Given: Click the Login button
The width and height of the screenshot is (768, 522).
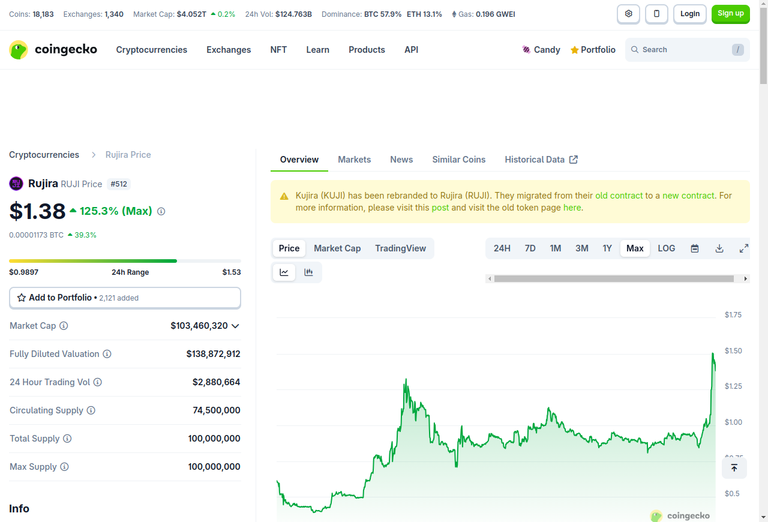Looking at the screenshot, I should click(x=690, y=14).
